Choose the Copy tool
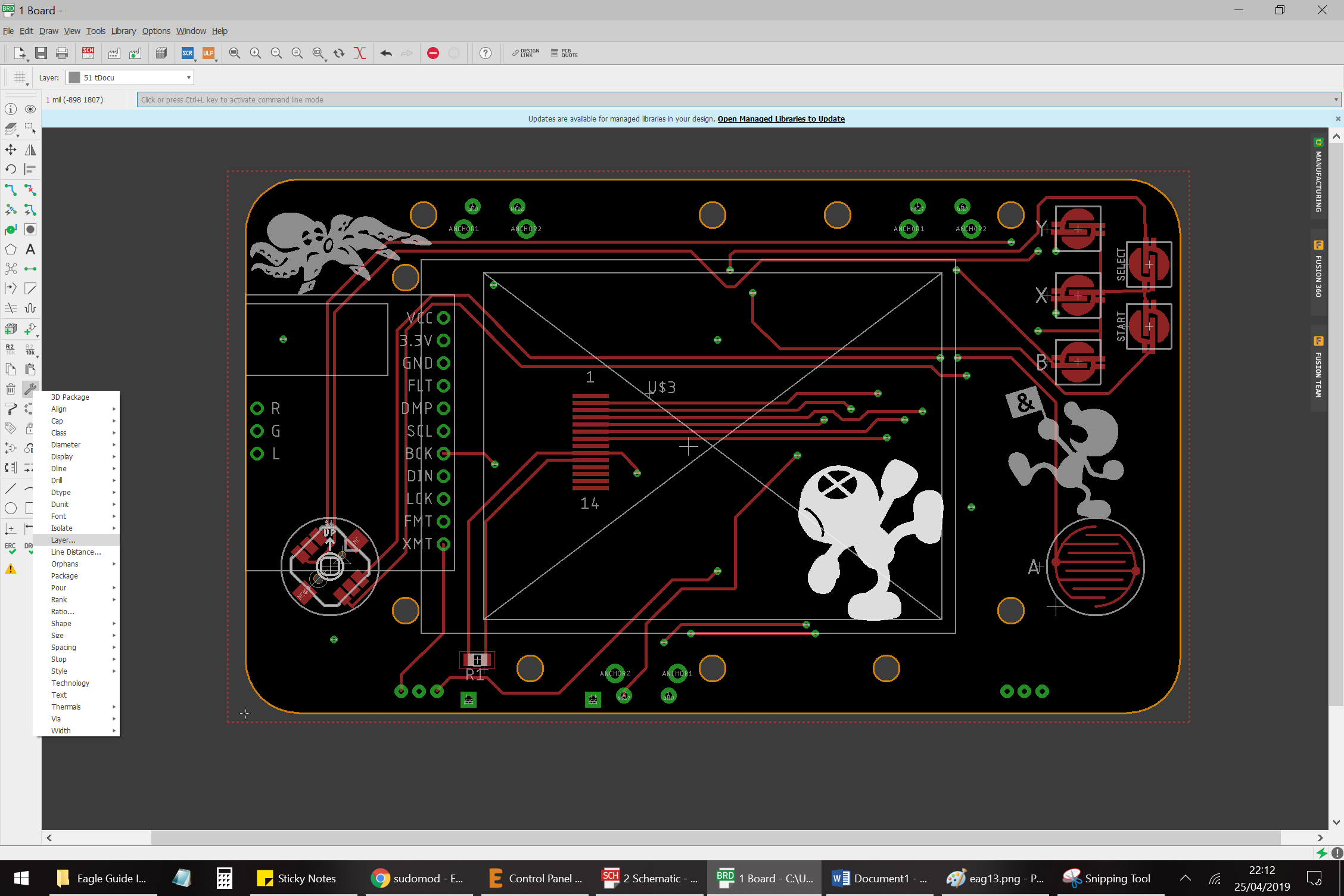This screenshot has height=896, width=1344. point(11,369)
